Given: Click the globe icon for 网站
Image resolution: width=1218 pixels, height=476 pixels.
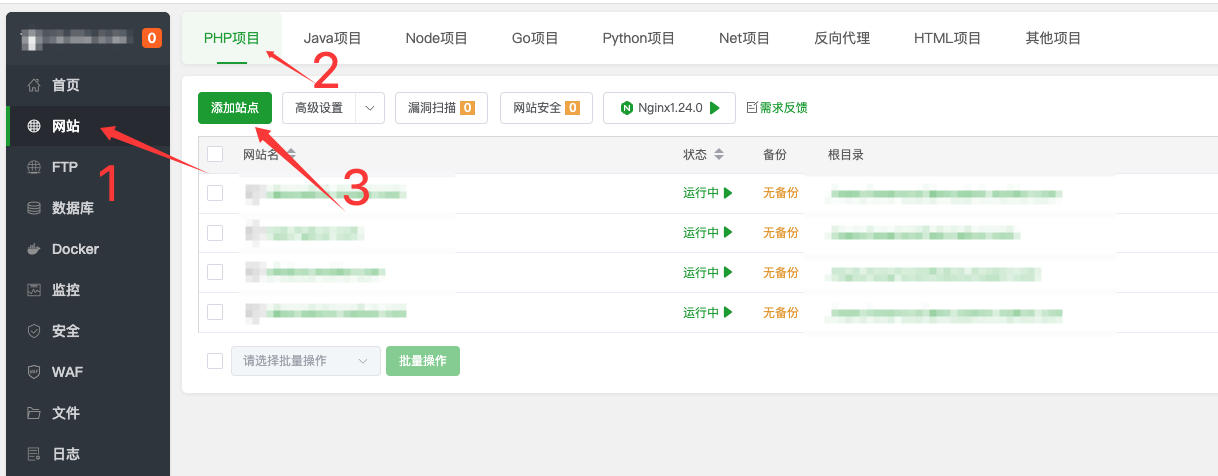Looking at the screenshot, I should [34, 127].
